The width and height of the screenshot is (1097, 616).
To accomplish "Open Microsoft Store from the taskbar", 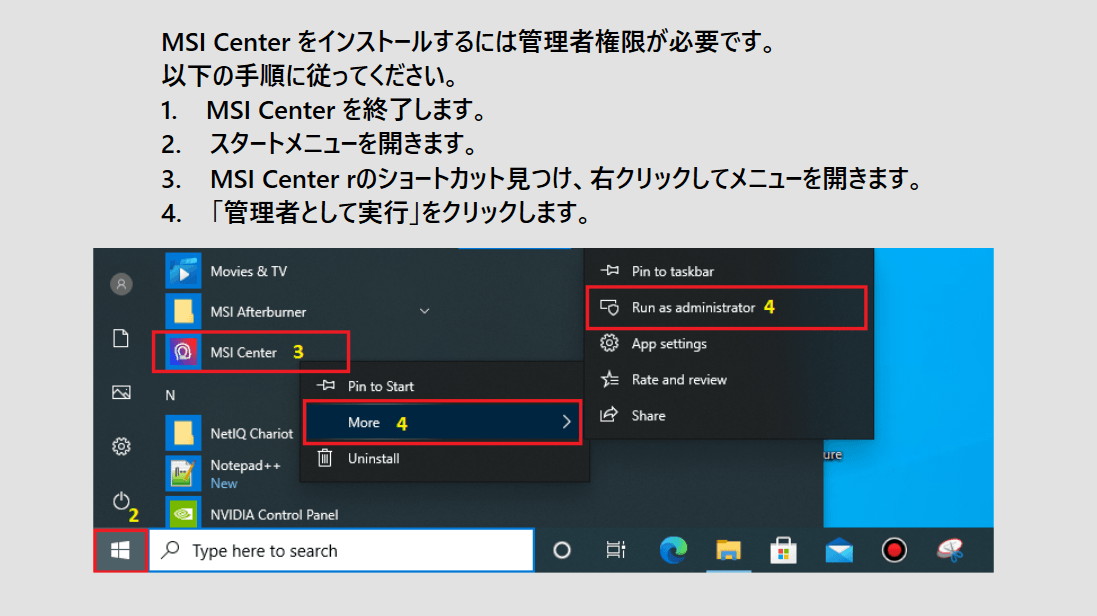I will [x=784, y=551].
